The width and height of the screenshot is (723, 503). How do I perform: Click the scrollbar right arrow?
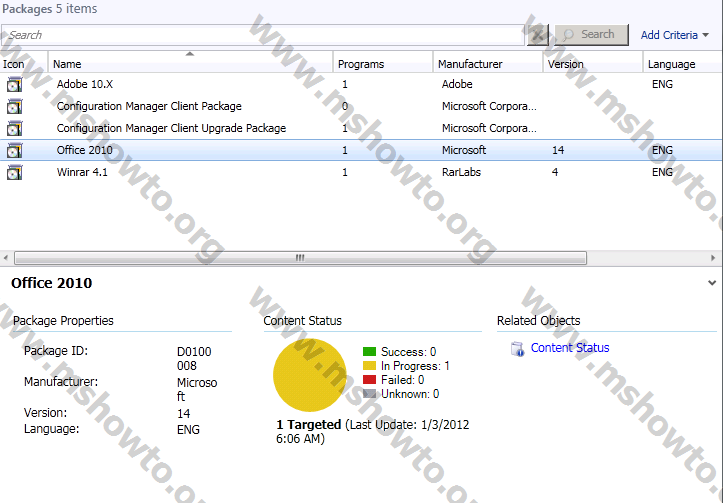coord(713,258)
